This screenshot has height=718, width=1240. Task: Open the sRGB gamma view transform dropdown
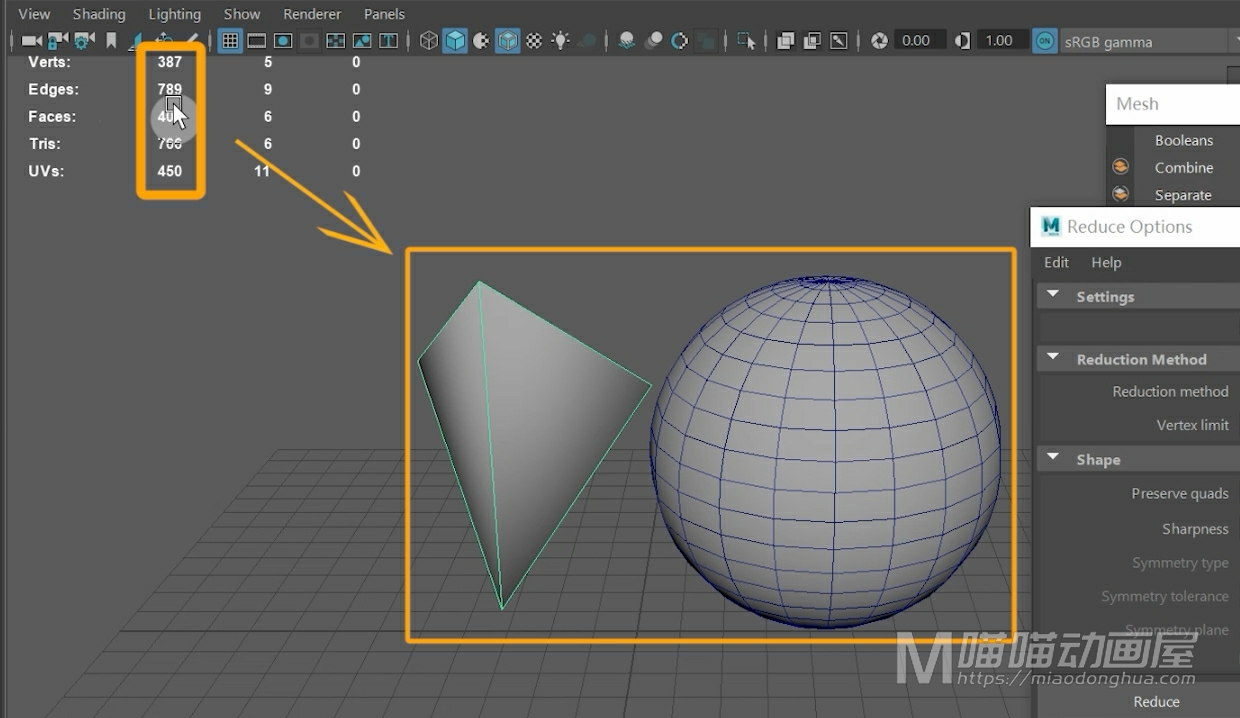tap(1140, 42)
